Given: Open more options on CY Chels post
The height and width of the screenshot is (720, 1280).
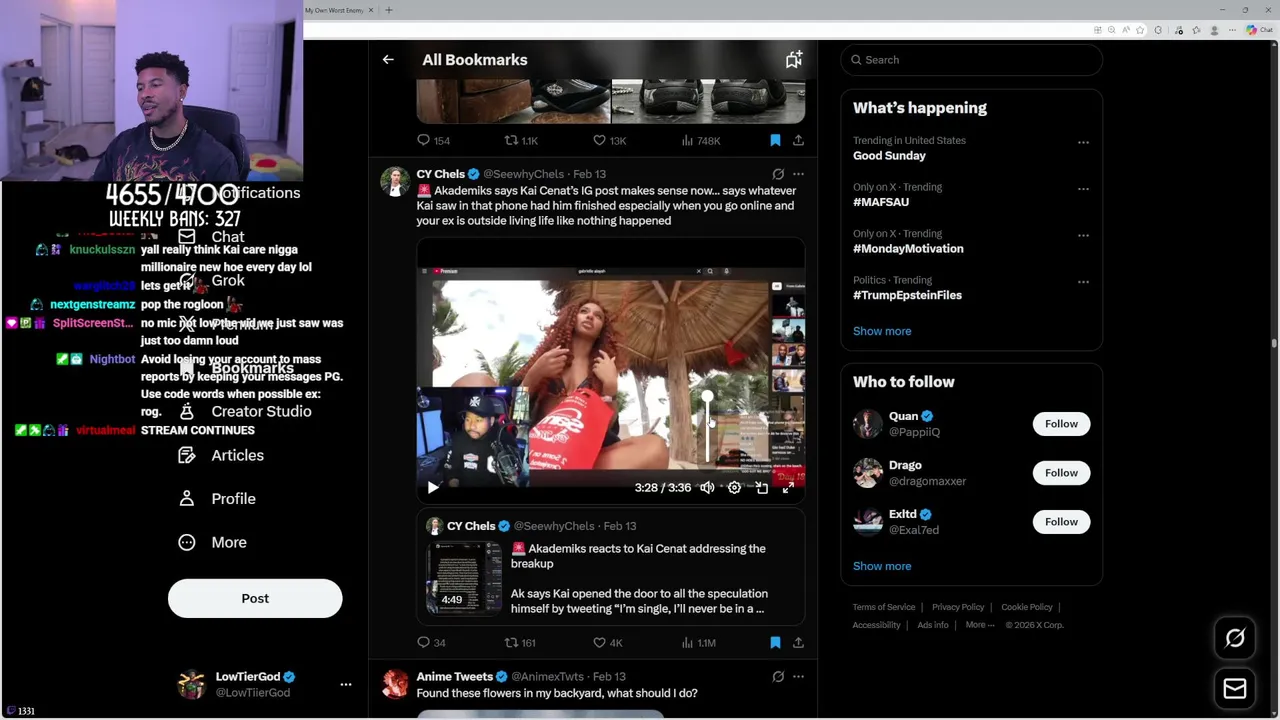Looking at the screenshot, I should point(798,174).
